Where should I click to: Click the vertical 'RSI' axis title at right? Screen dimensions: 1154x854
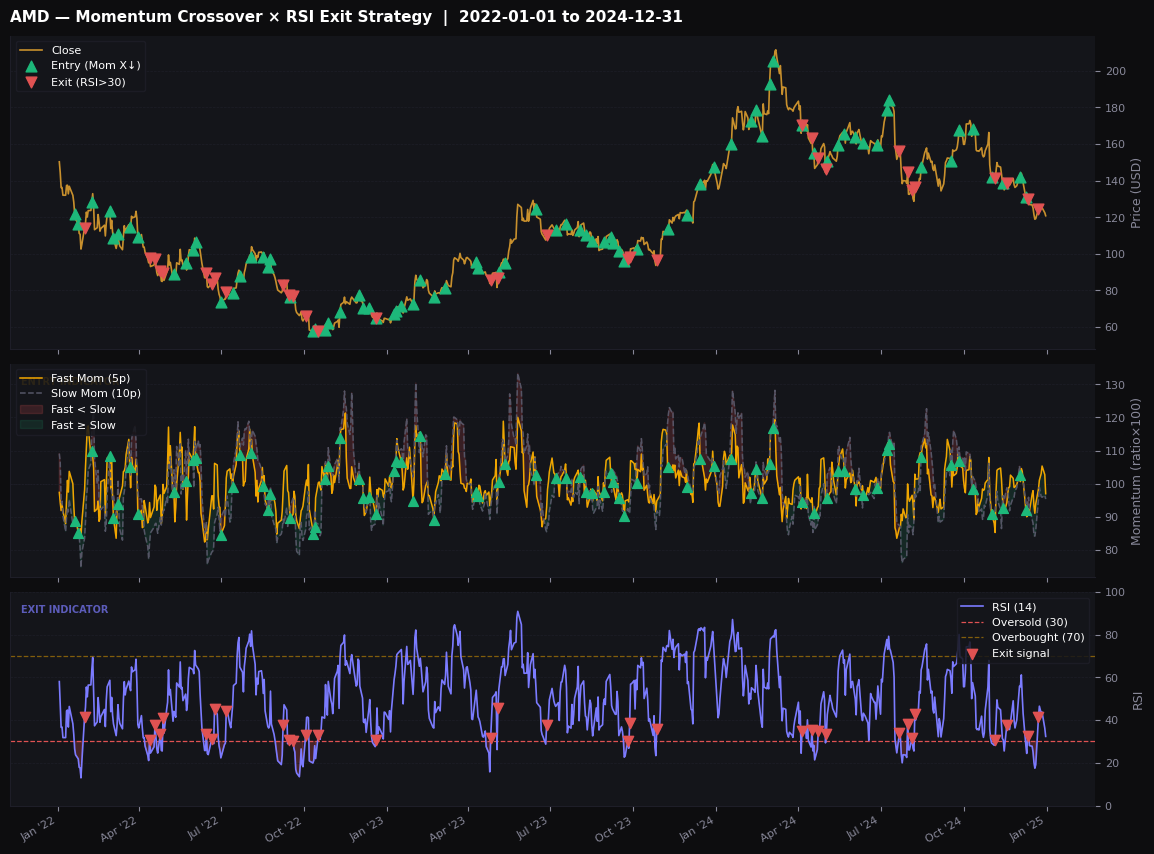tap(1138, 700)
